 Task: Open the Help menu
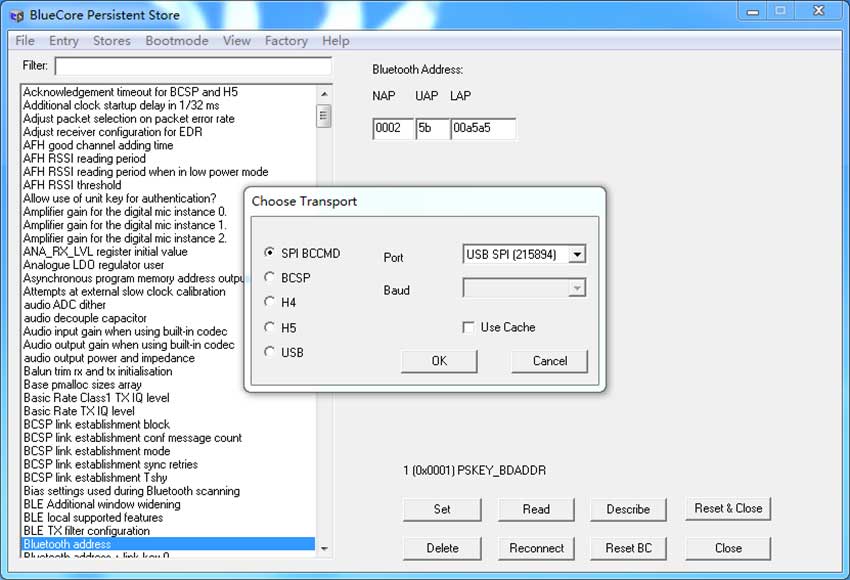[x=336, y=41]
